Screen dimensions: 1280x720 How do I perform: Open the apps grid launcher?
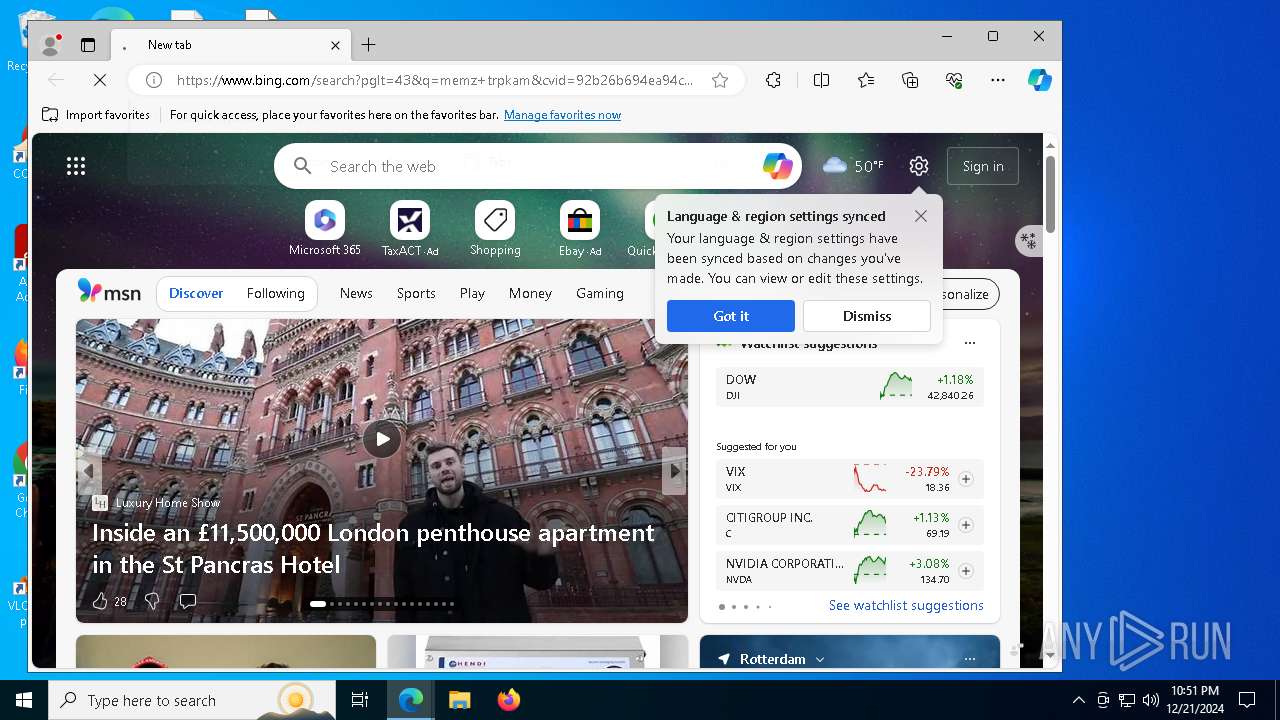click(76, 166)
